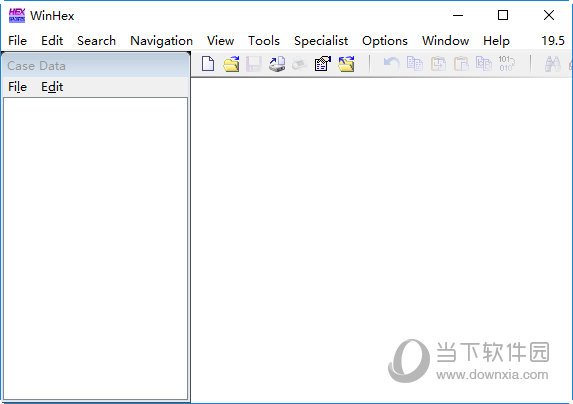Click the binoculars Find Text icon
573x404 pixels.
coord(552,64)
